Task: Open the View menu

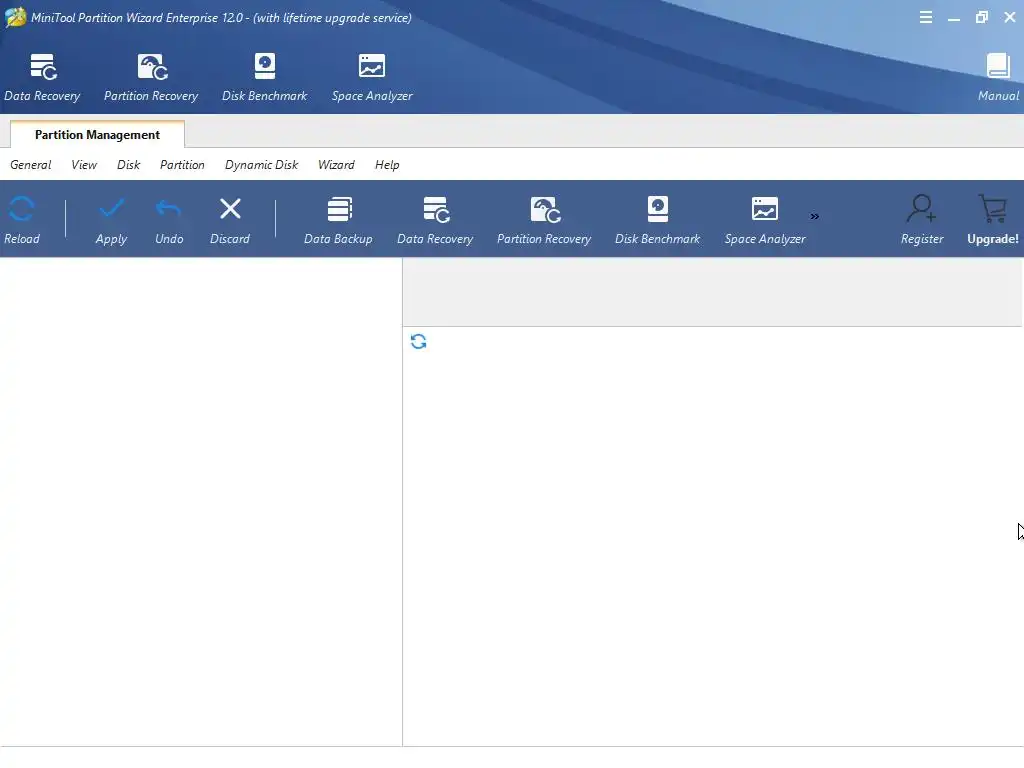Action: pos(84,165)
